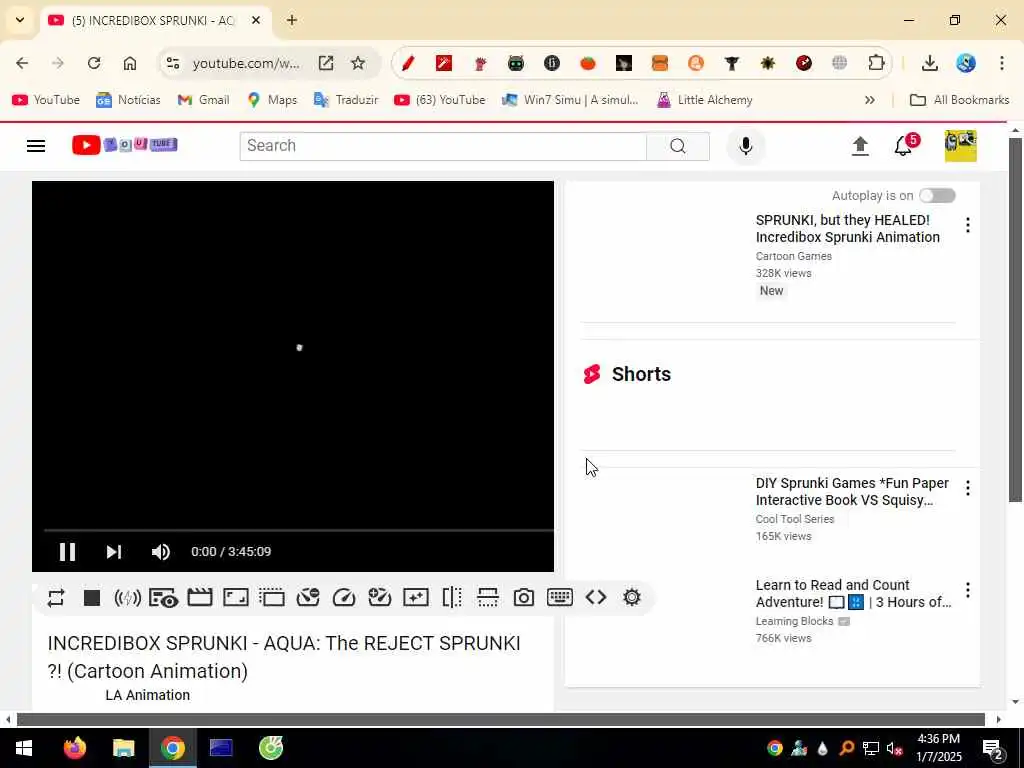The image size is (1024, 768).
Task: Seek on the video progress bar
Action: (x=298, y=530)
